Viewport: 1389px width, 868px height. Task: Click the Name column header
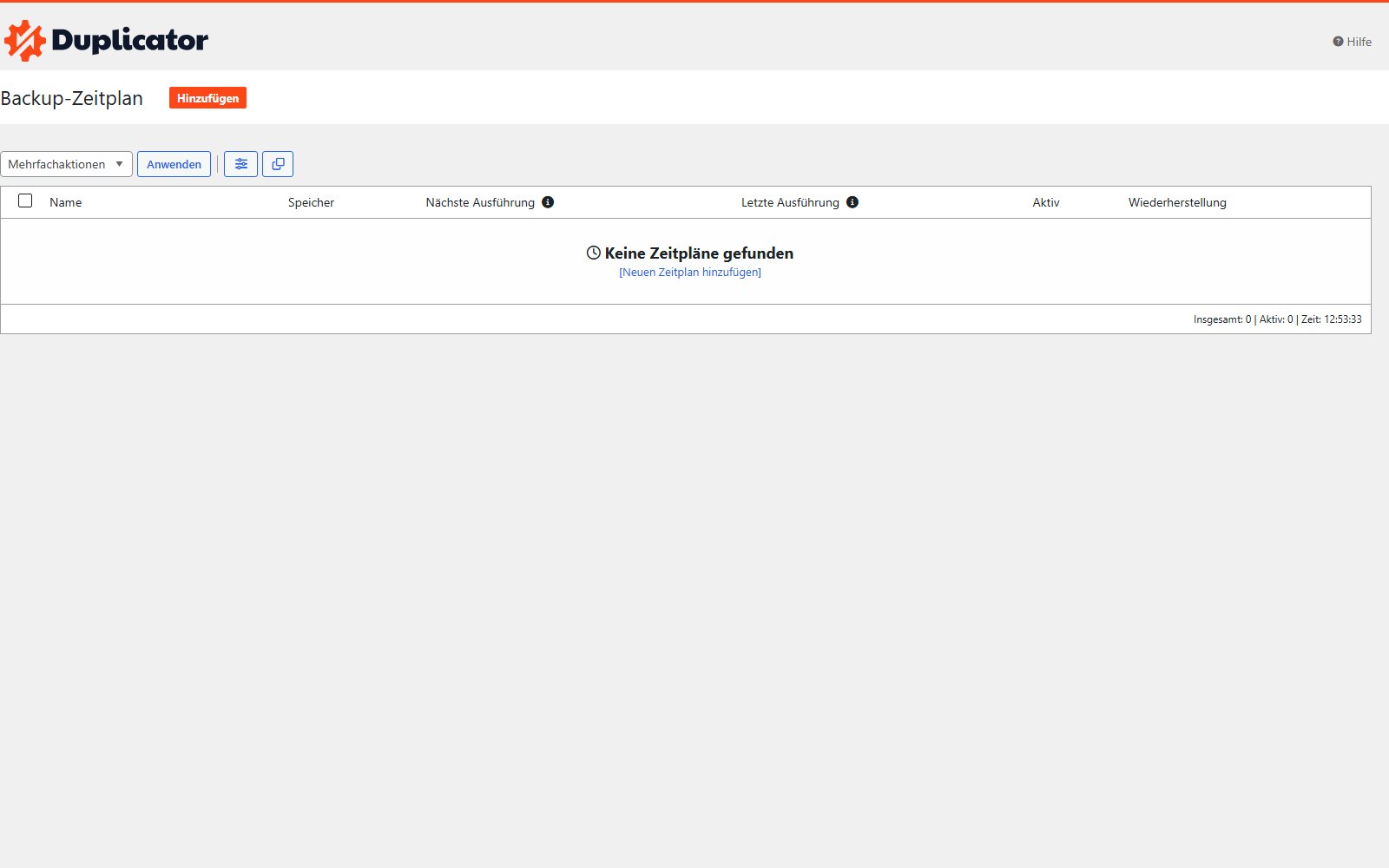click(66, 202)
